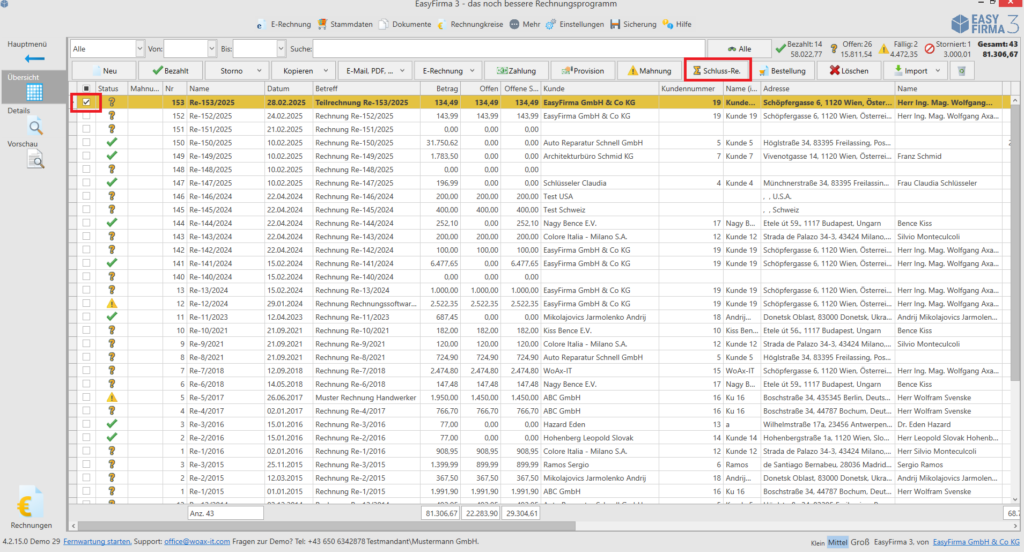Open the E-Rechnung top menu

point(283,24)
